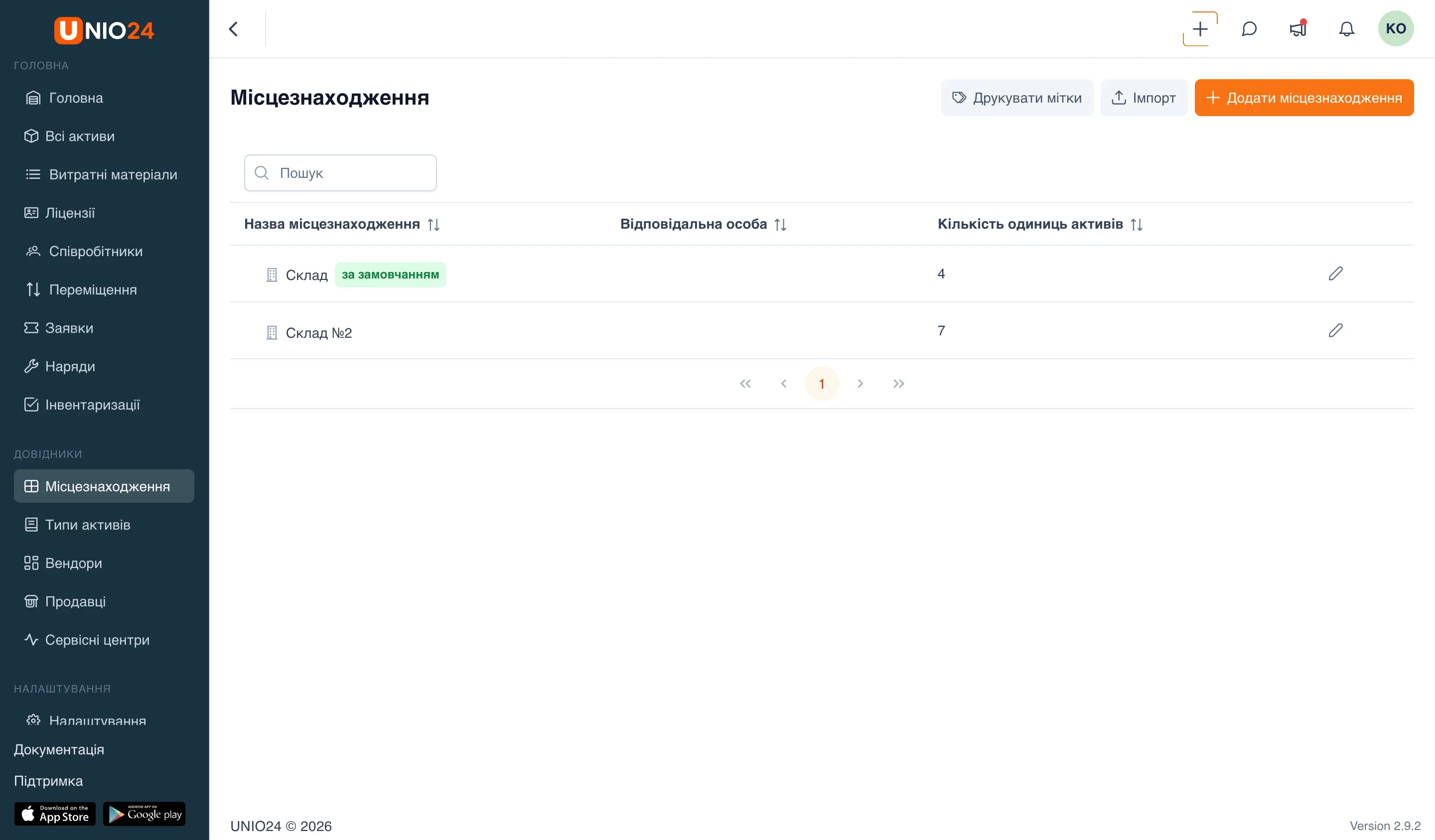Open Ліцензії in sidebar
Image resolution: width=1435 pixels, height=840 pixels.
[104, 213]
